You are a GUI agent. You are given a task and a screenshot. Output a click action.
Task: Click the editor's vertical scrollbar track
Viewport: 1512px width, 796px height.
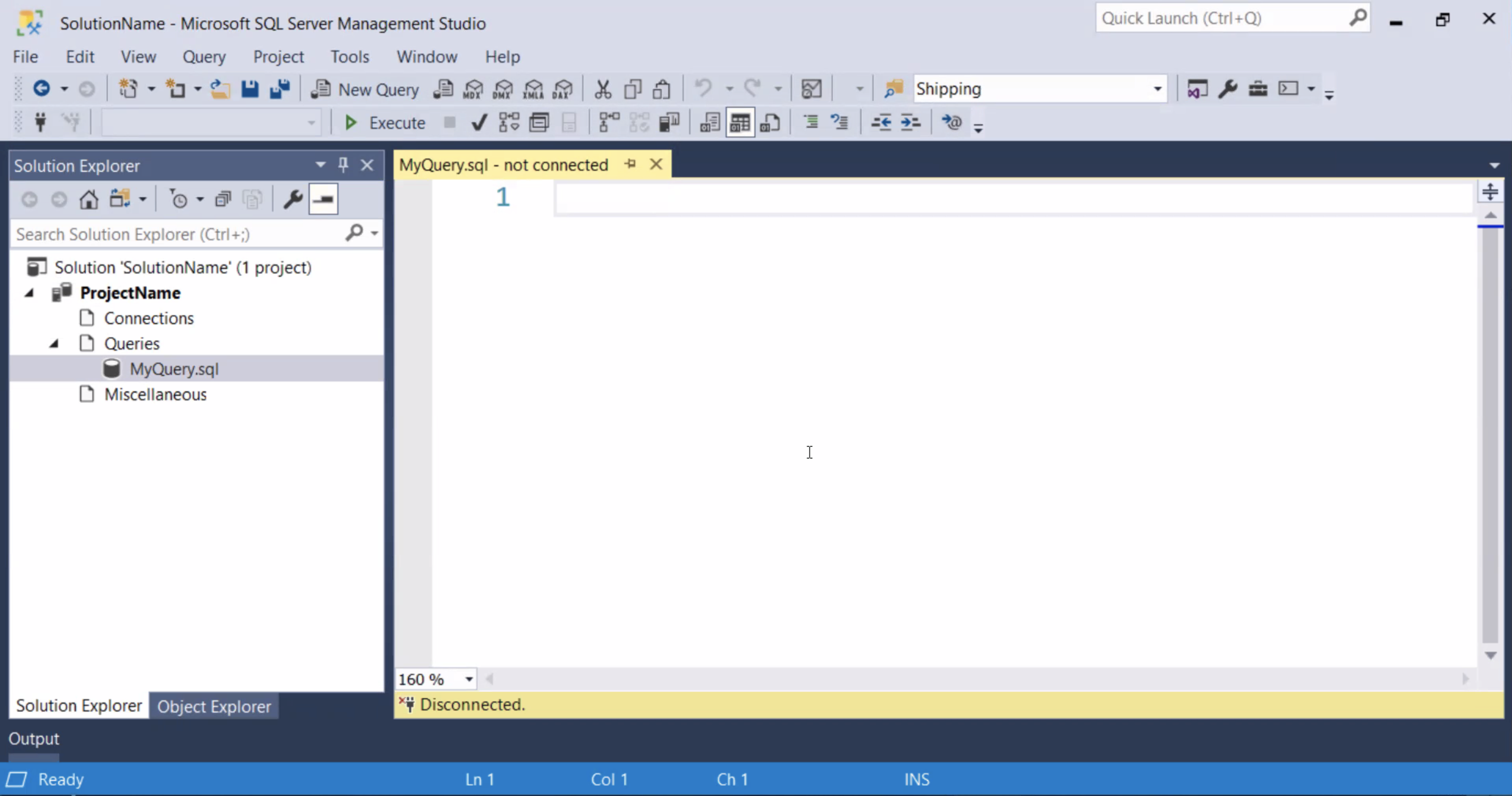(1490, 434)
